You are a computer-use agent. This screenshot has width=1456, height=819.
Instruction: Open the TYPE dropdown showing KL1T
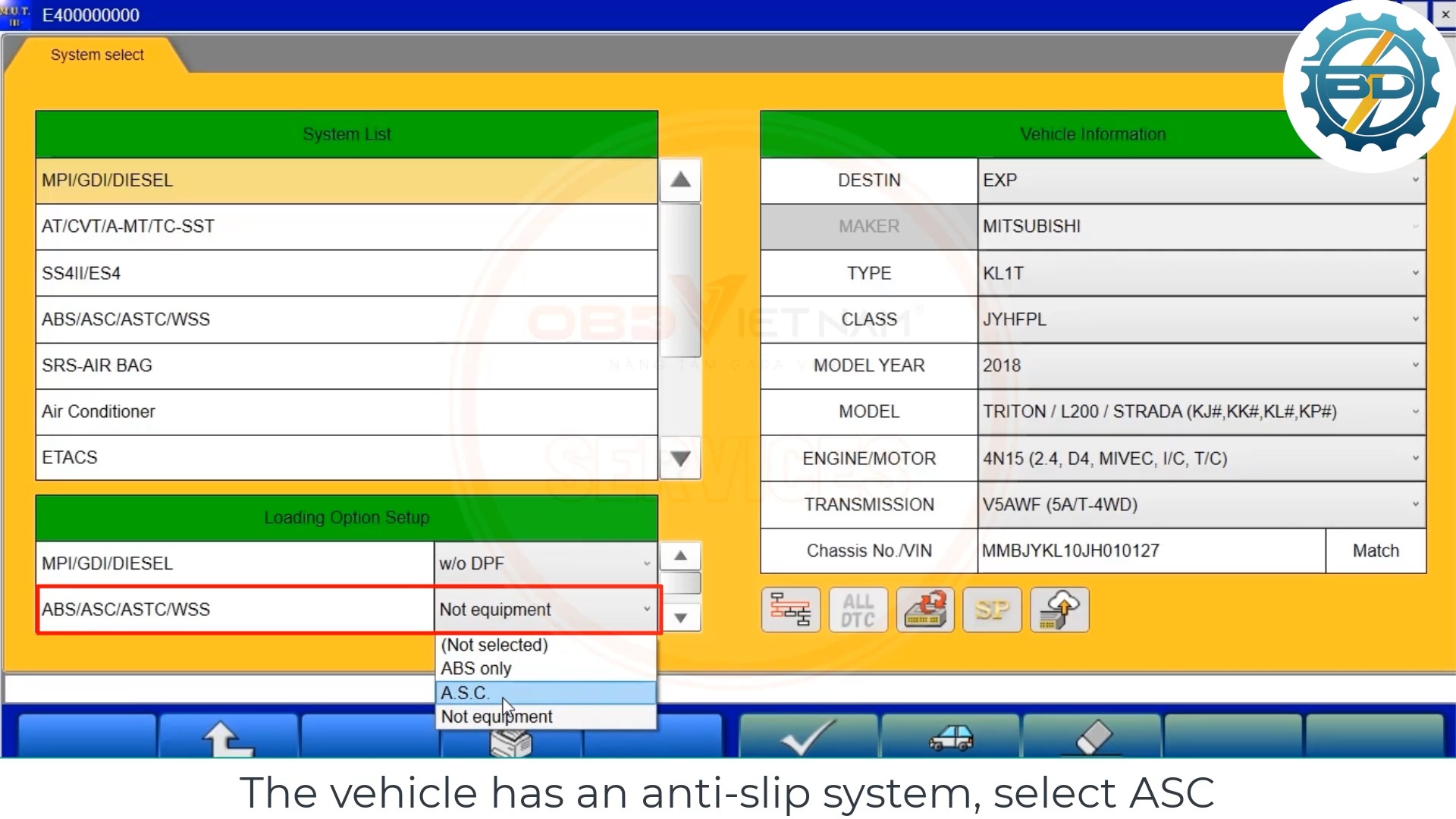(1201, 273)
